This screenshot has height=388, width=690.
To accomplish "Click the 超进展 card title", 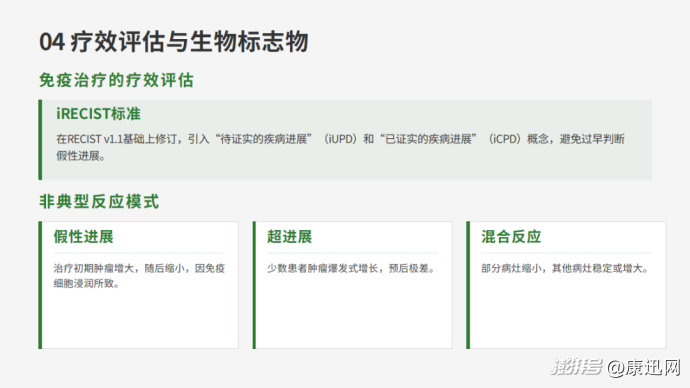I will click(290, 237).
